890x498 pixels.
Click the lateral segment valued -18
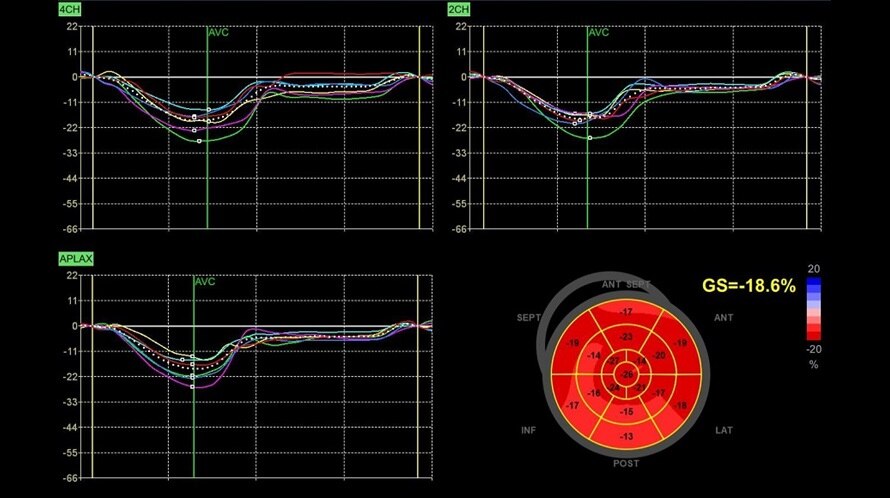(x=681, y=405)
